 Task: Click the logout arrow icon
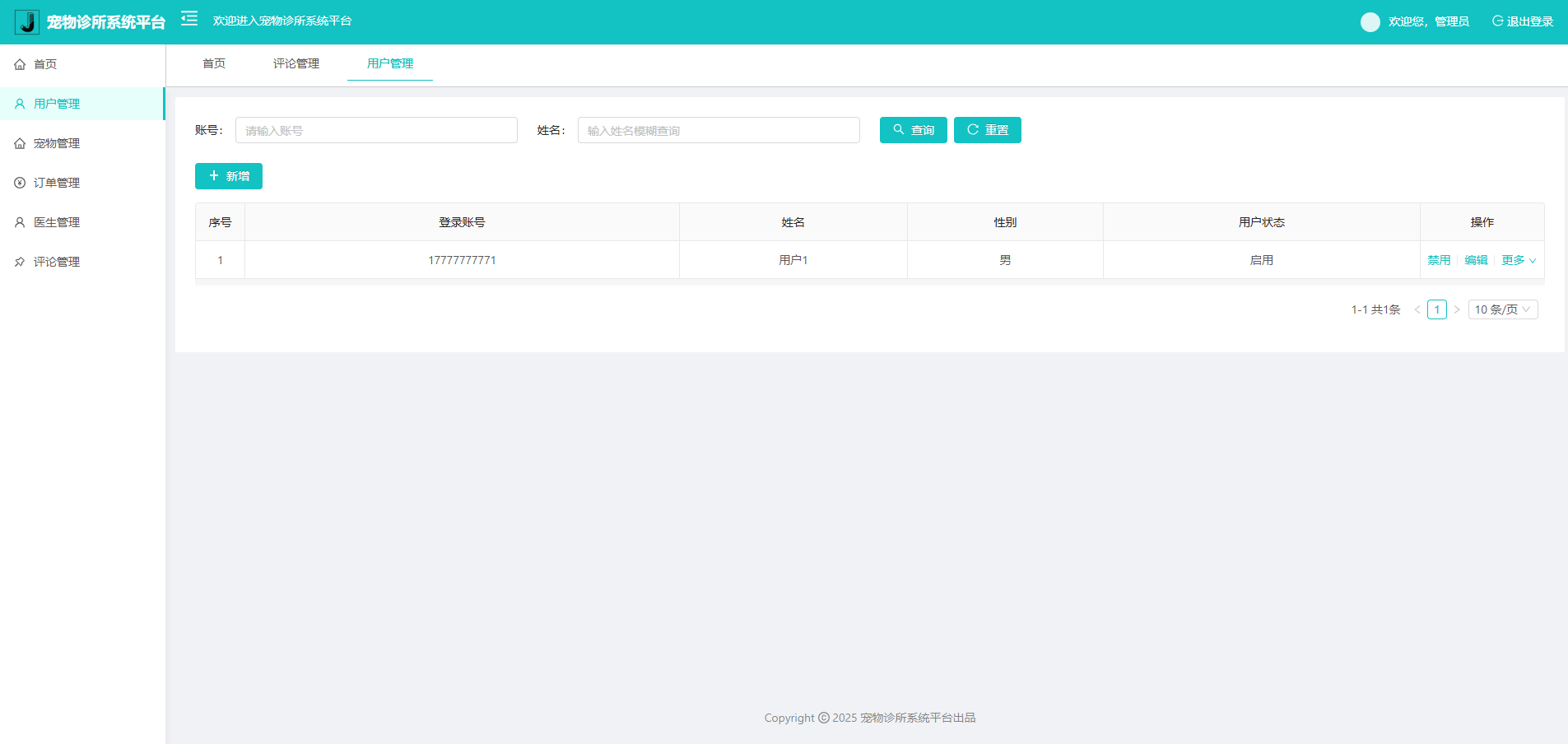pos(1498,21)
